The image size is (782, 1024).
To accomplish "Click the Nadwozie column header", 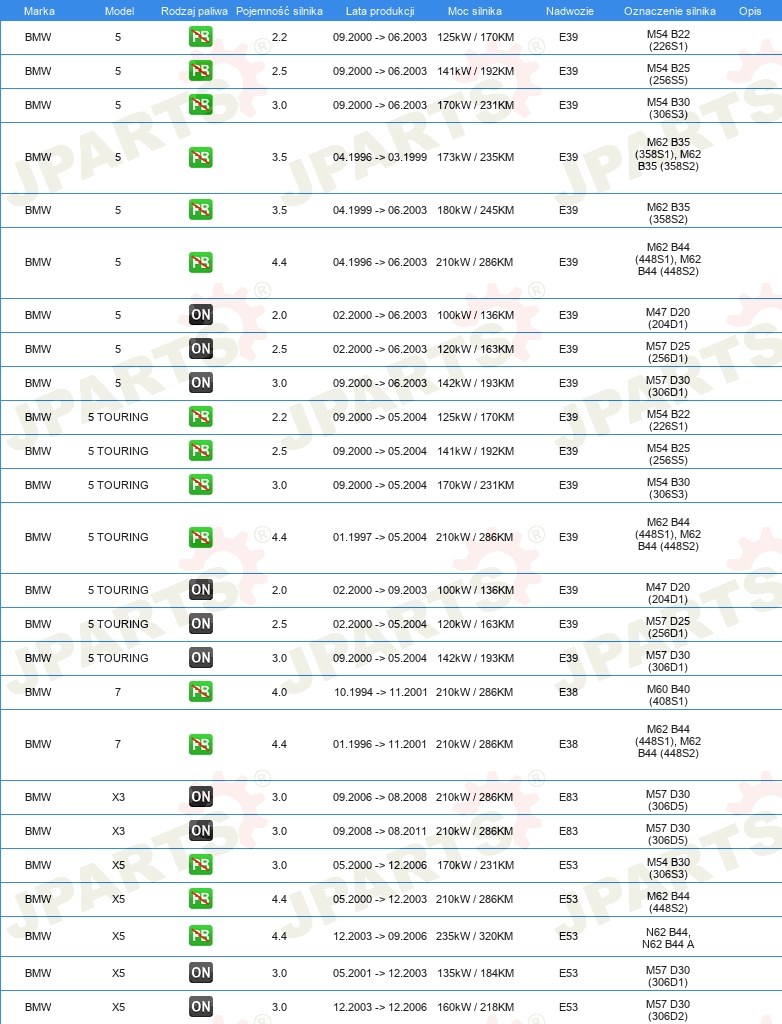I will 570,11.
